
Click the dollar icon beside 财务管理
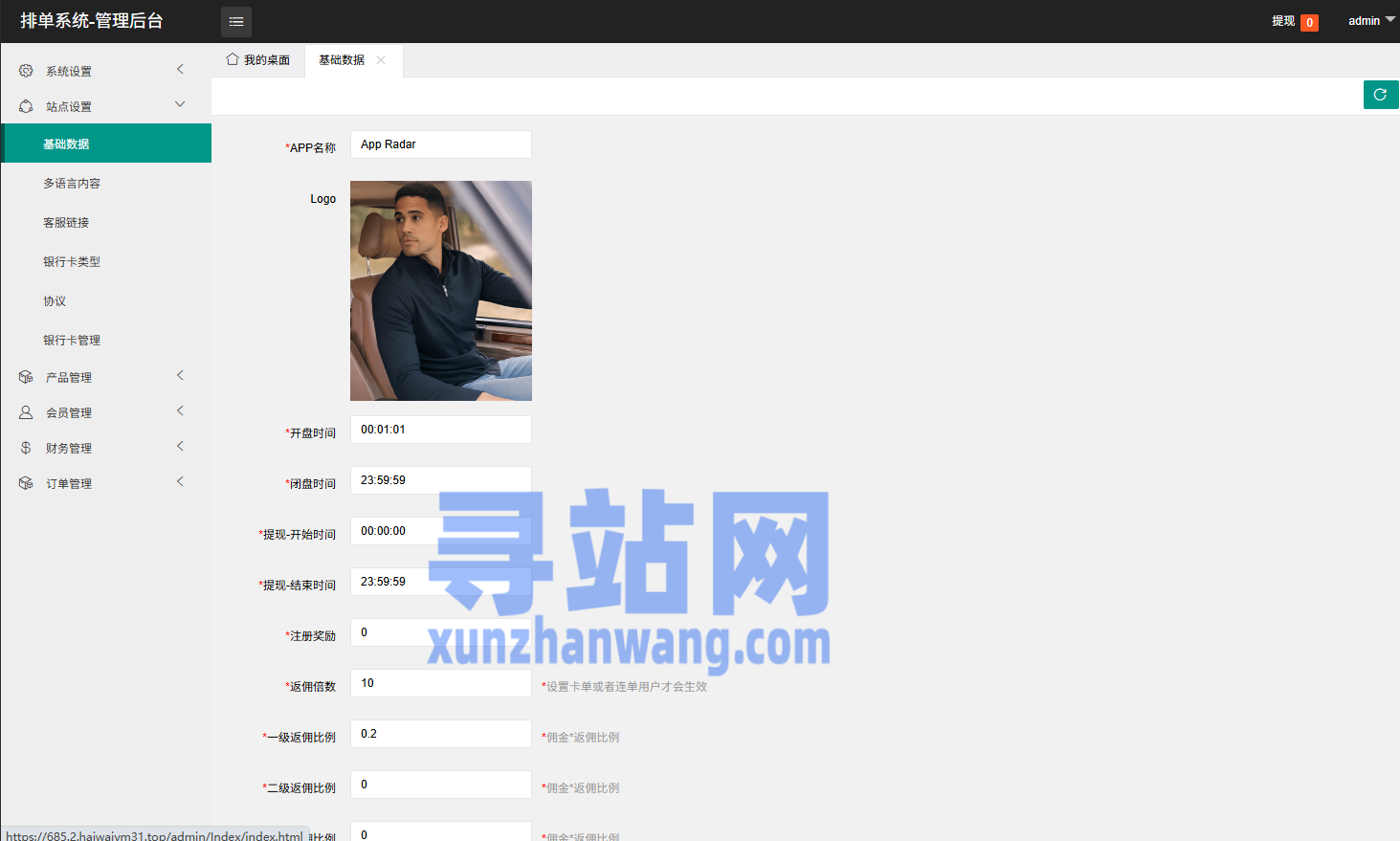click(x=26, y=448)
